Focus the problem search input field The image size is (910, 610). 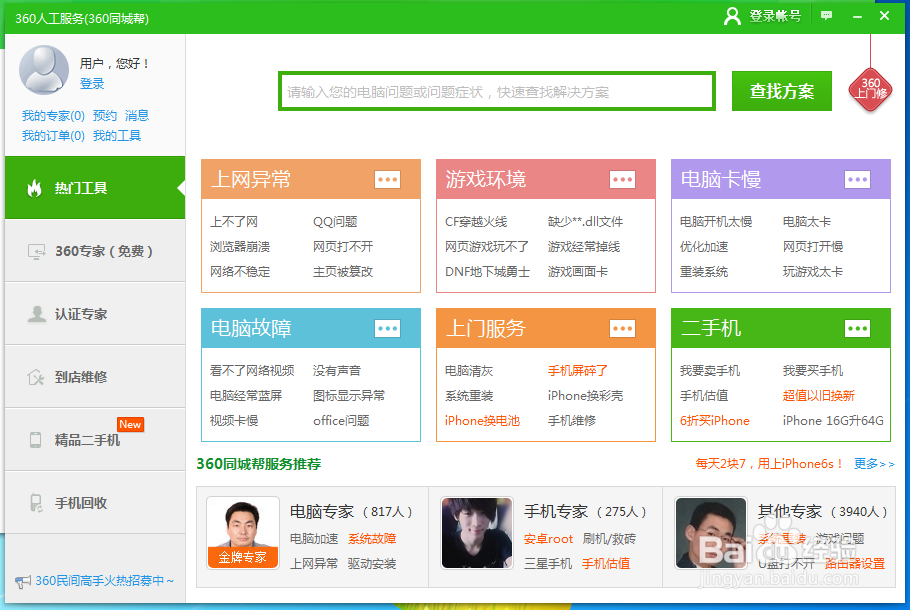(497, 91)
